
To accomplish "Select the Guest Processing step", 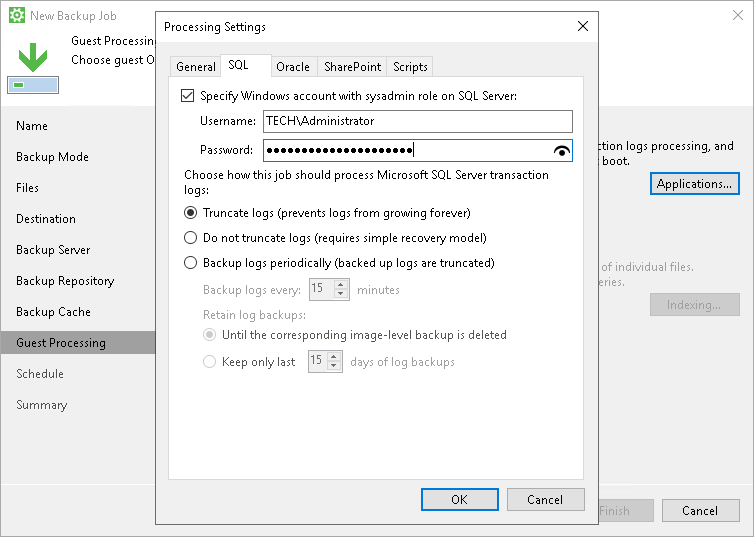I will (78, 343).
